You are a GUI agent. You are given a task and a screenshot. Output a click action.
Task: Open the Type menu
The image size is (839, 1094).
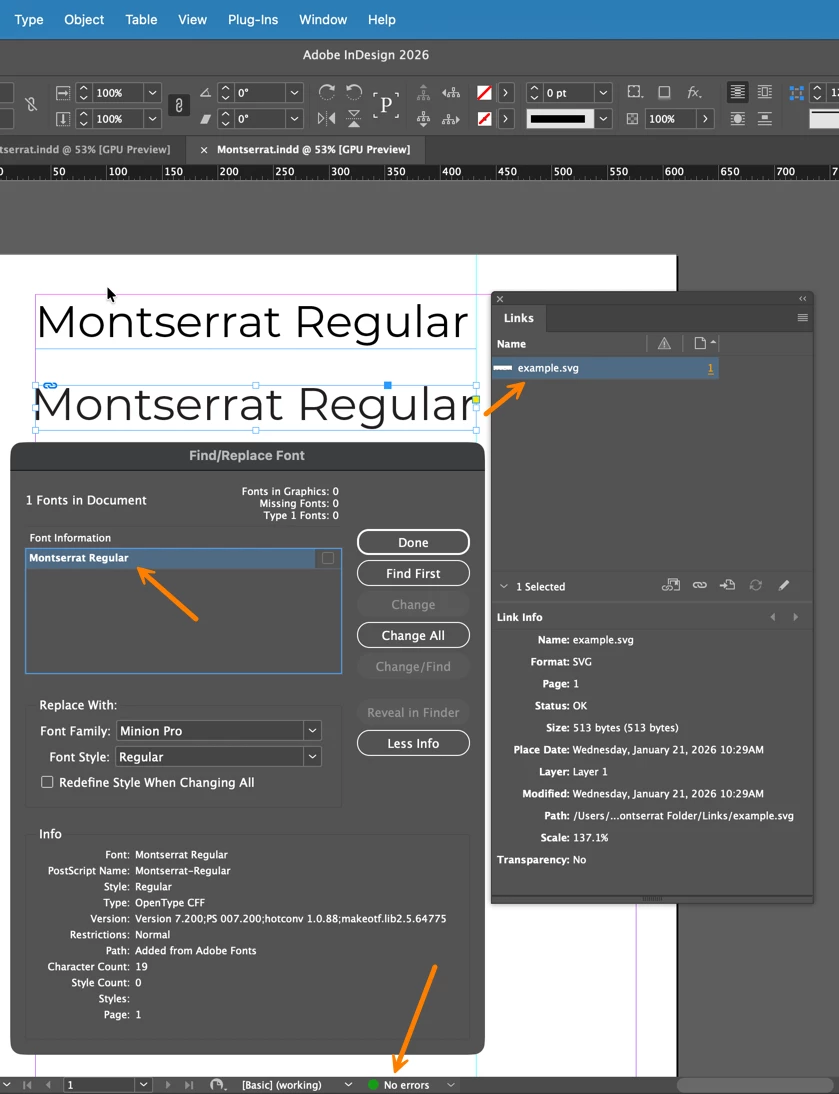point(29,20)
